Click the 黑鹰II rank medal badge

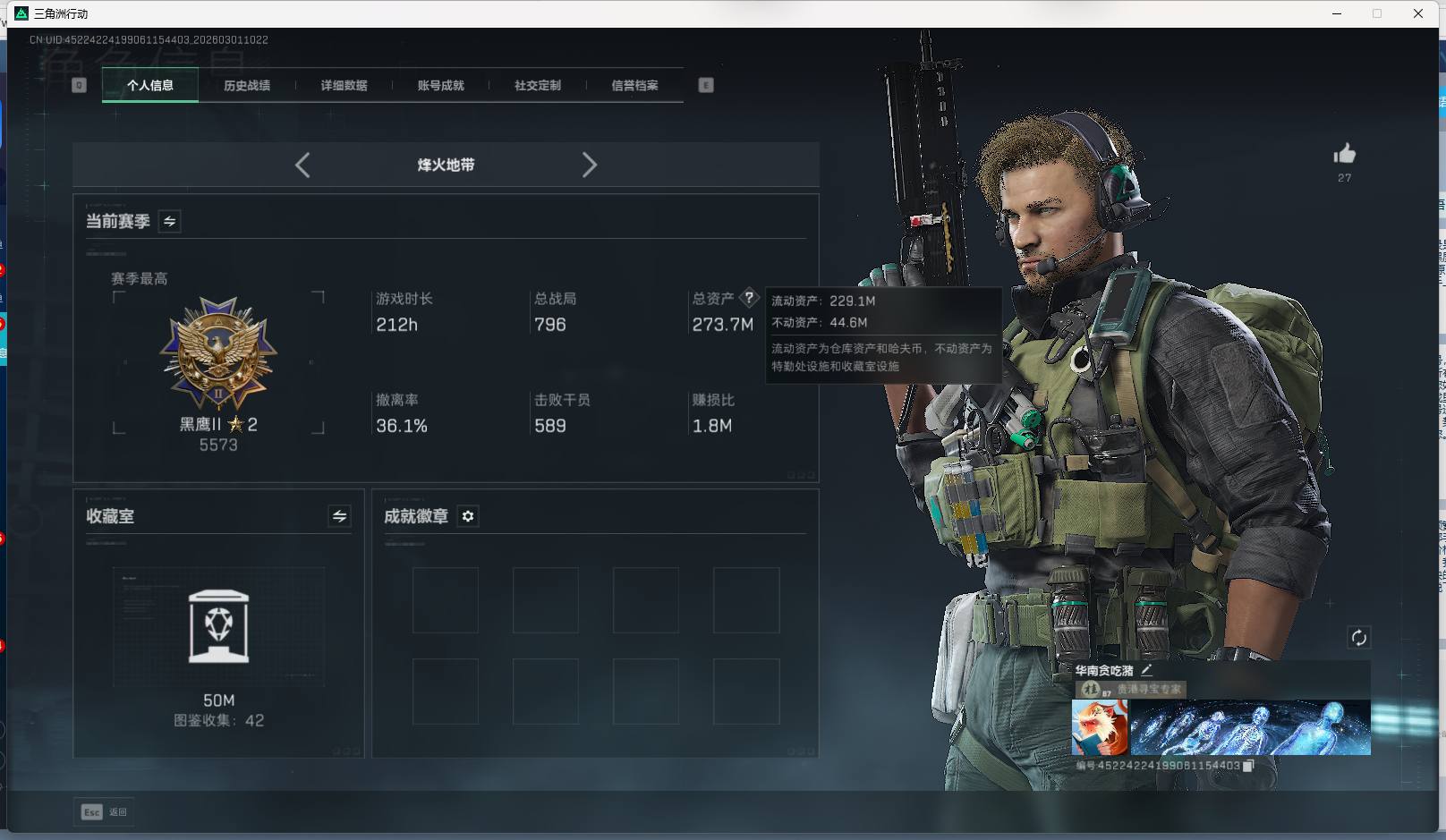[x=218, y=353]
